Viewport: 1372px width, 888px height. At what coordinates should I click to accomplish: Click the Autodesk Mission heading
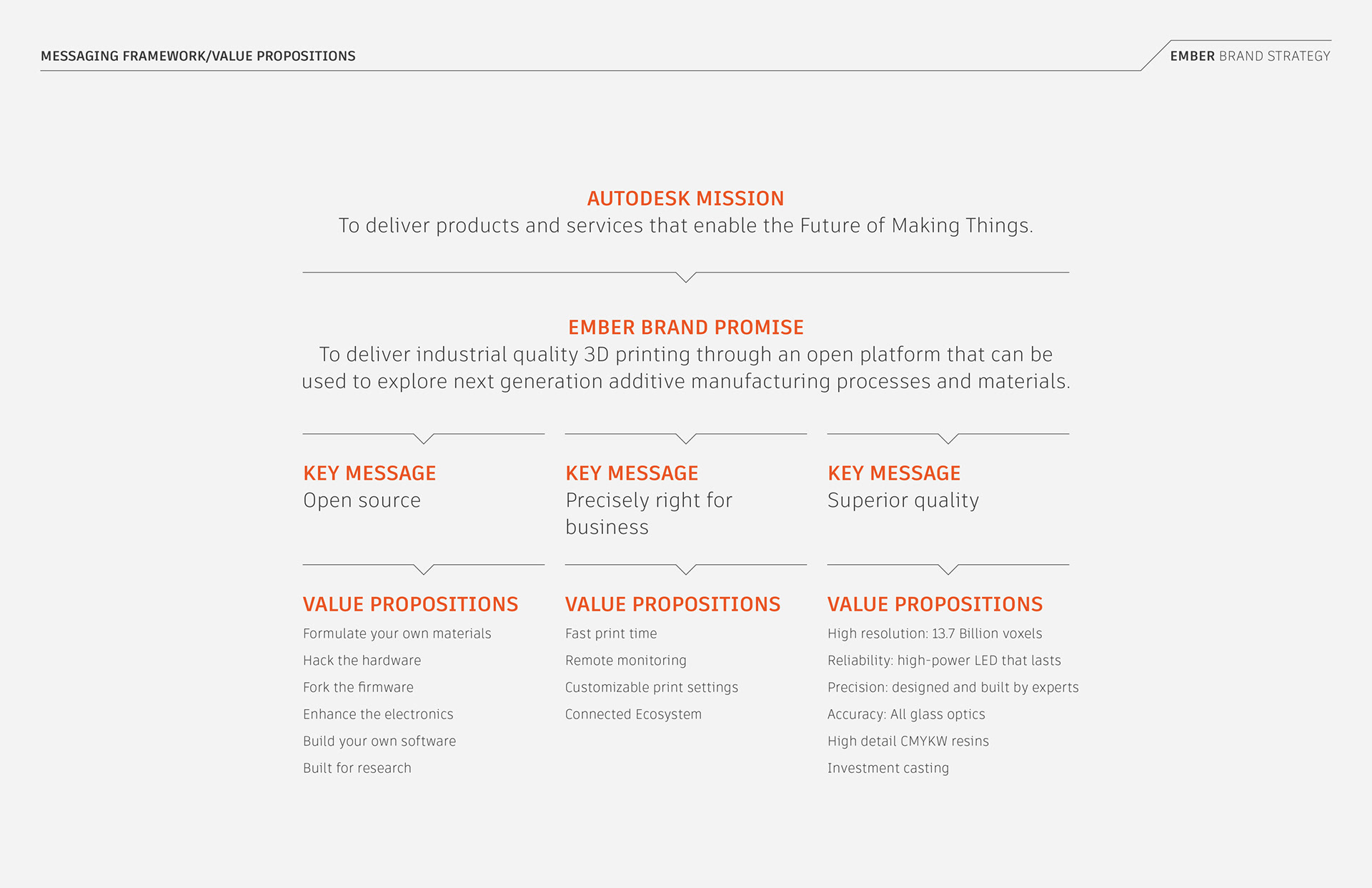tap(685, 198)
